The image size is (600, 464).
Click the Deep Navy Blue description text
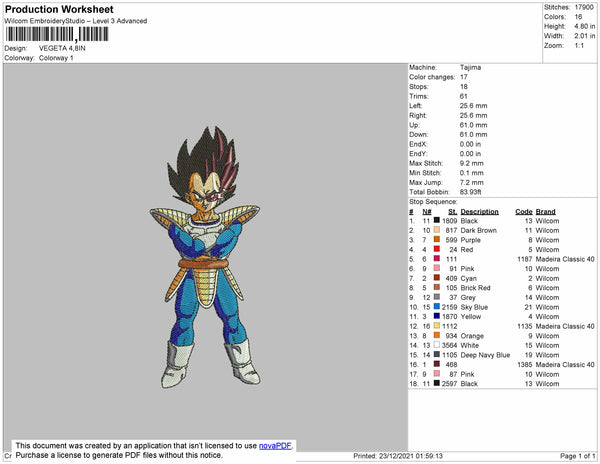point(485,355)
